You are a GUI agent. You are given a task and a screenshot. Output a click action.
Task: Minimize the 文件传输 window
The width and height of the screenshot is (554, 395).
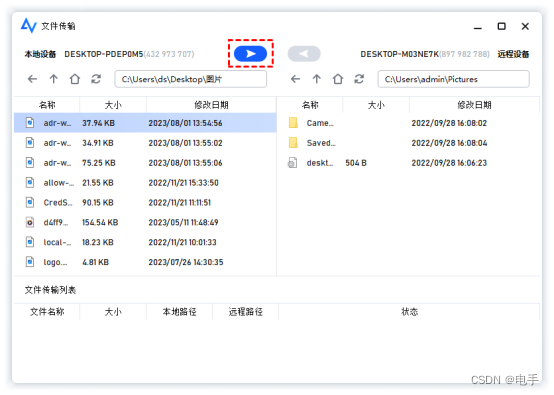click(x=478, y=27)
